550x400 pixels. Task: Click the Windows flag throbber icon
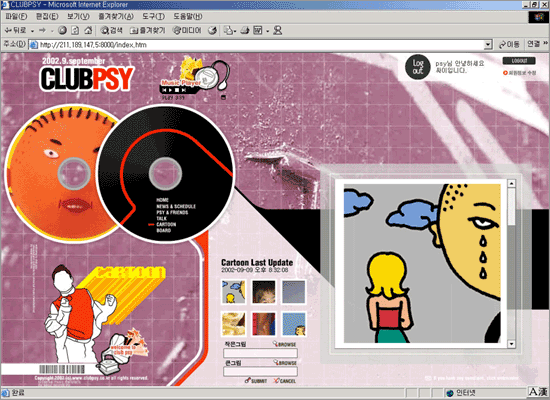pos(539,17)
